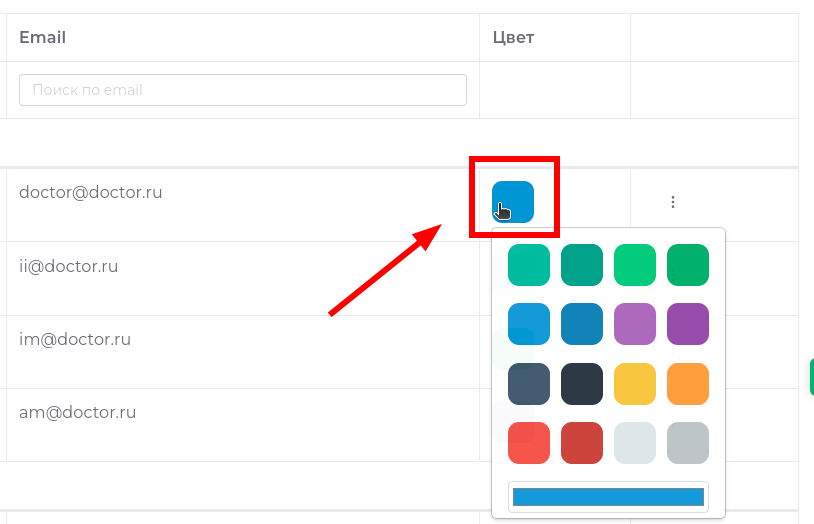Choose the darker blue swatch
Screen dimensions: 814x524
point(582,324)
